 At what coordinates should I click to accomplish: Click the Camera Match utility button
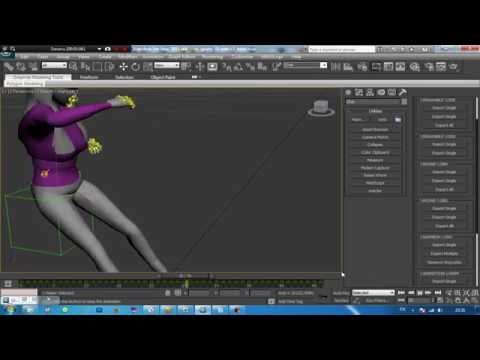[x=375, y=137]
